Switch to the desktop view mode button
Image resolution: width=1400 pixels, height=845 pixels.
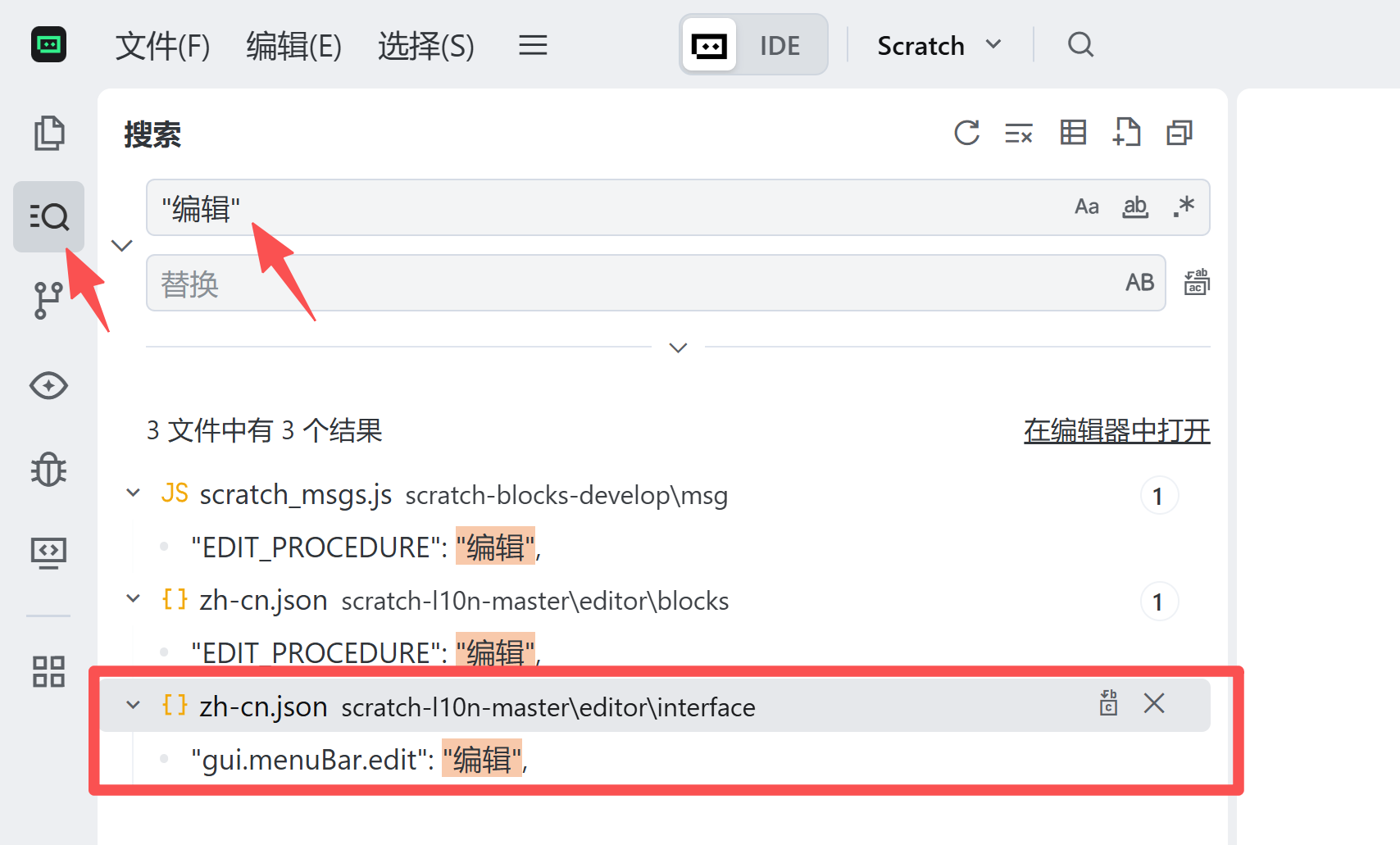(x=709, y=45)
